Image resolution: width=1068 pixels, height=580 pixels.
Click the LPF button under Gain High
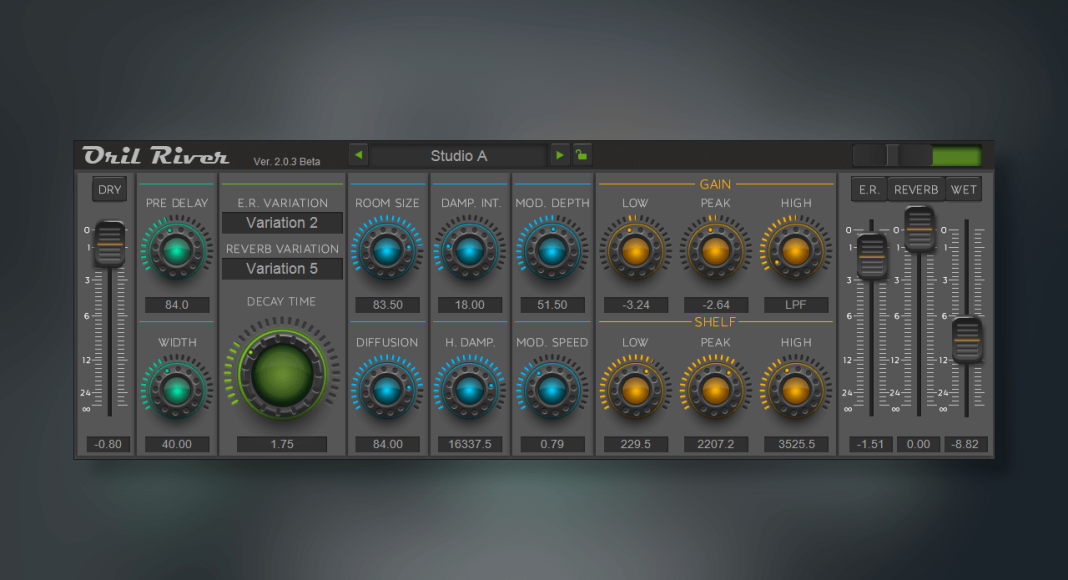click(796, 304)
